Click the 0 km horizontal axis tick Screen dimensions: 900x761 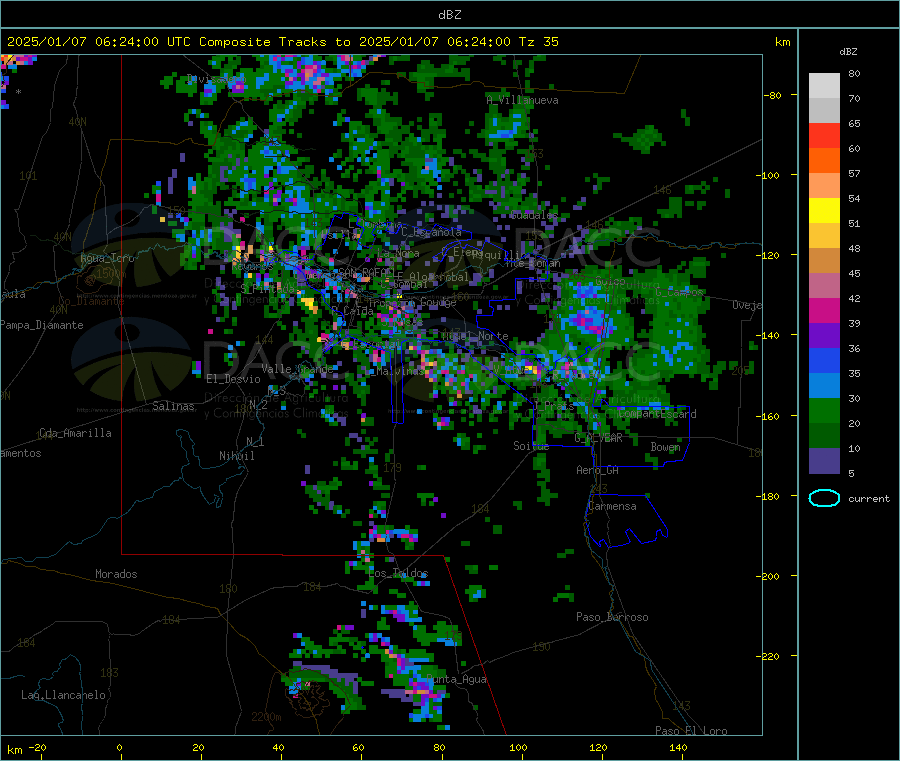pyautogui.click(x=119, y=747)
